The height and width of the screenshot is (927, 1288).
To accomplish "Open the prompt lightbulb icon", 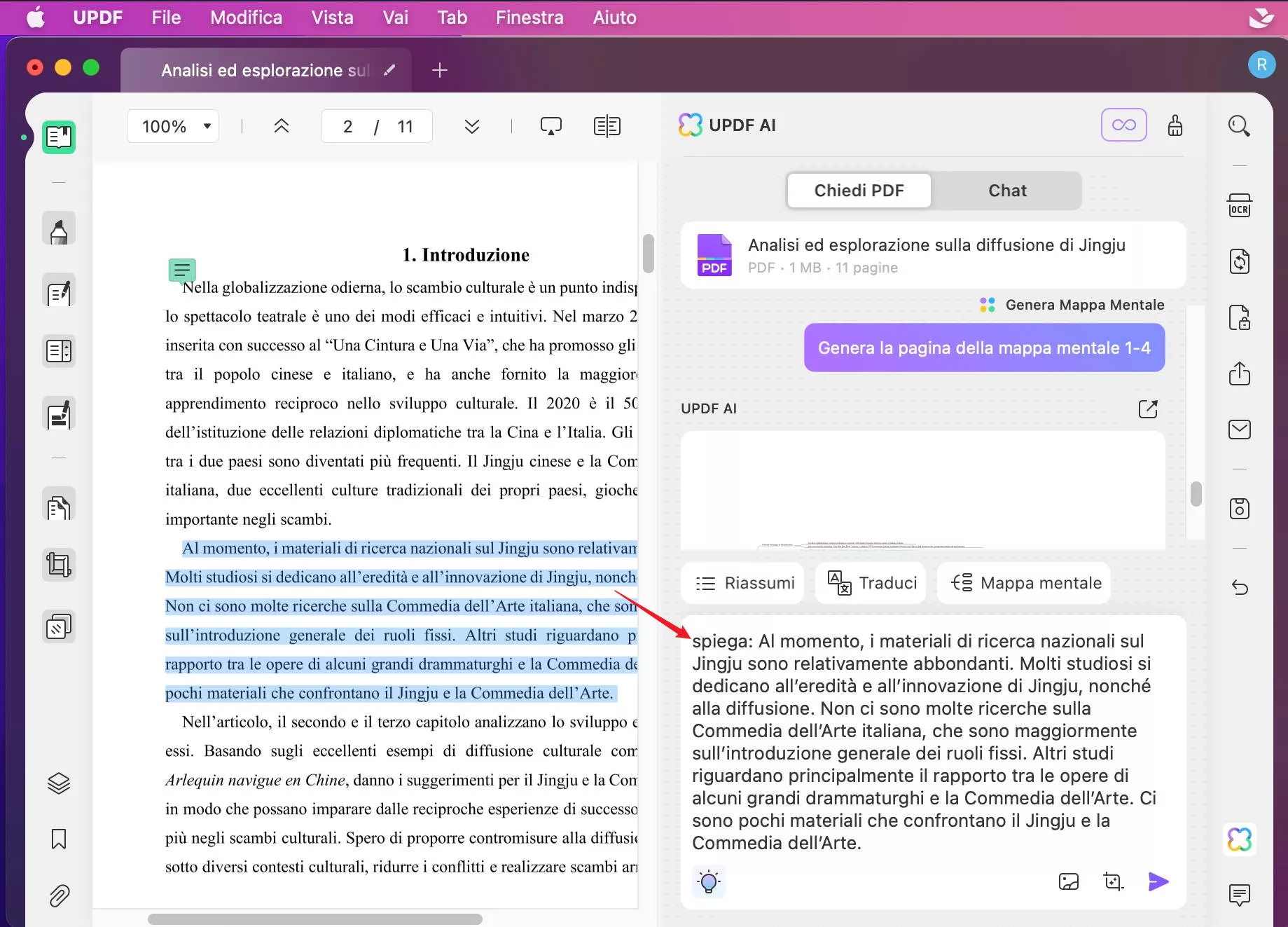I will point(708,881).
